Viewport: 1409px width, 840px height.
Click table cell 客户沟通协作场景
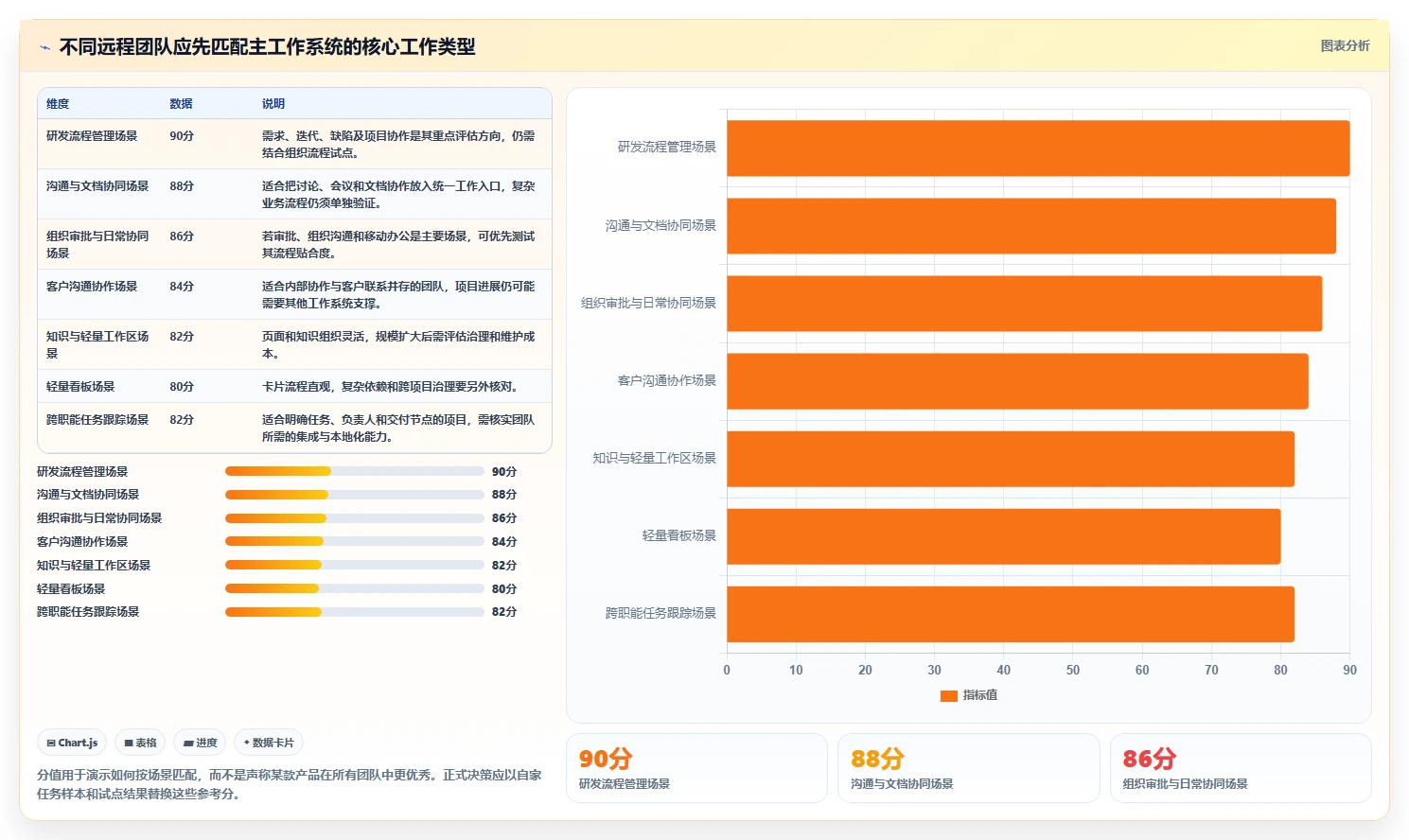click(x=92, y=287)
